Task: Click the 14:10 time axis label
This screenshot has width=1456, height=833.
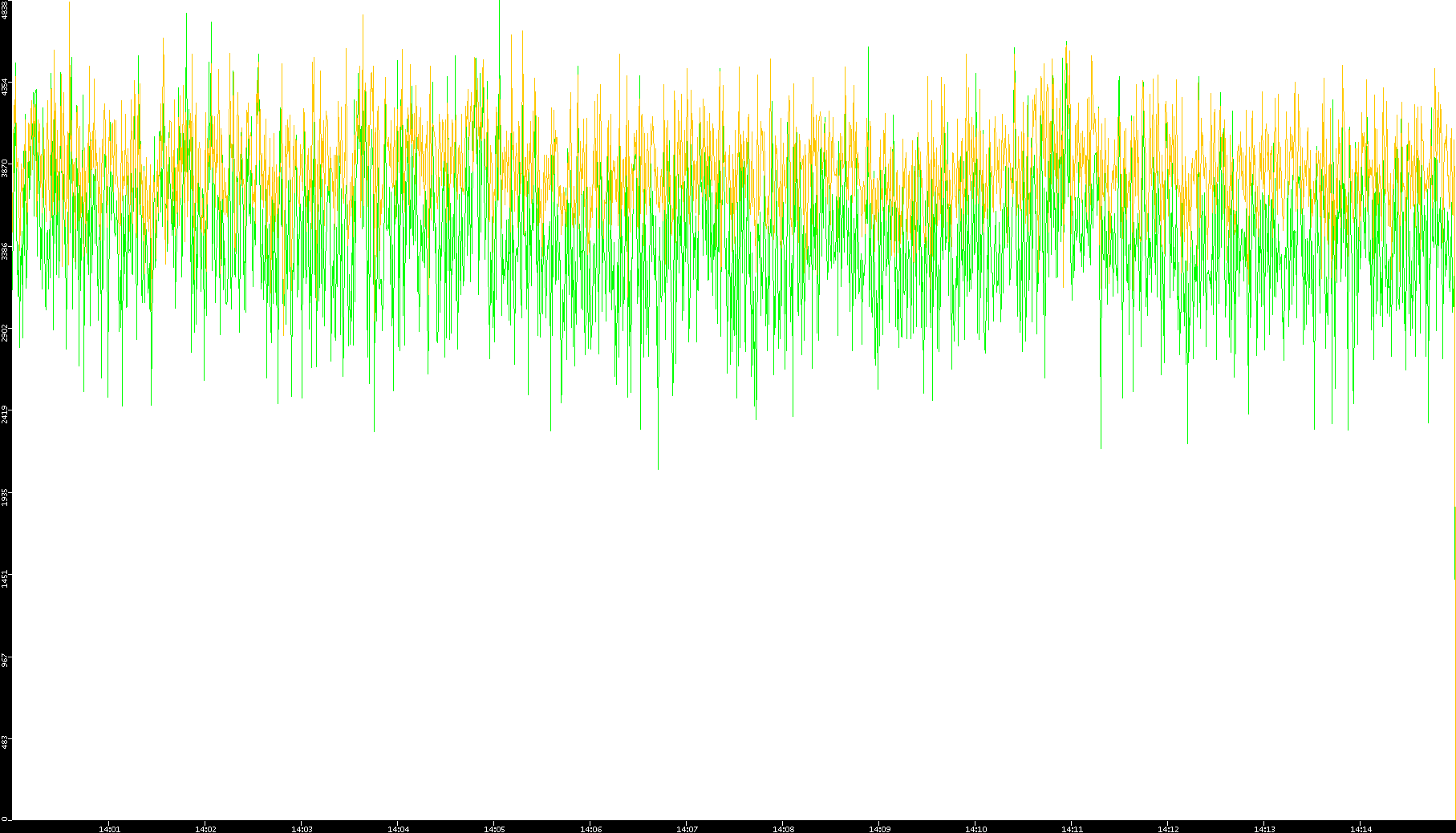Action: (x=975, y=829)
